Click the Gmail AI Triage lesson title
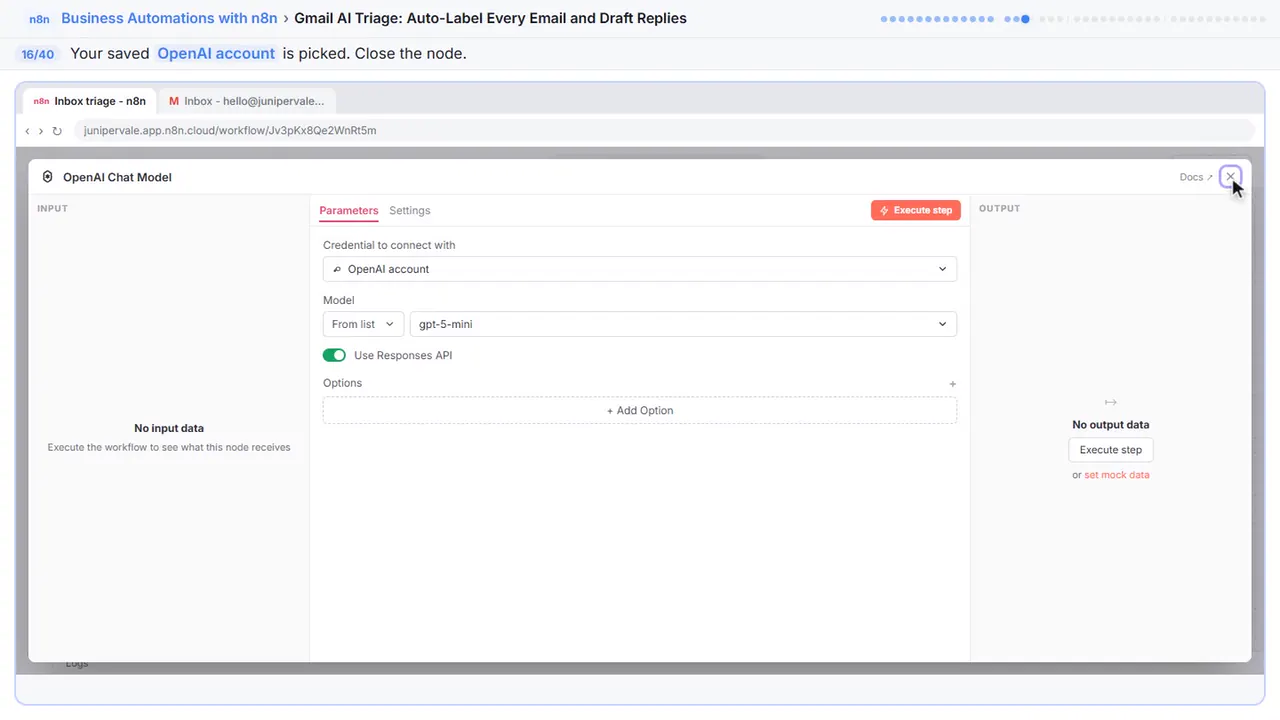 click(490, 18)
